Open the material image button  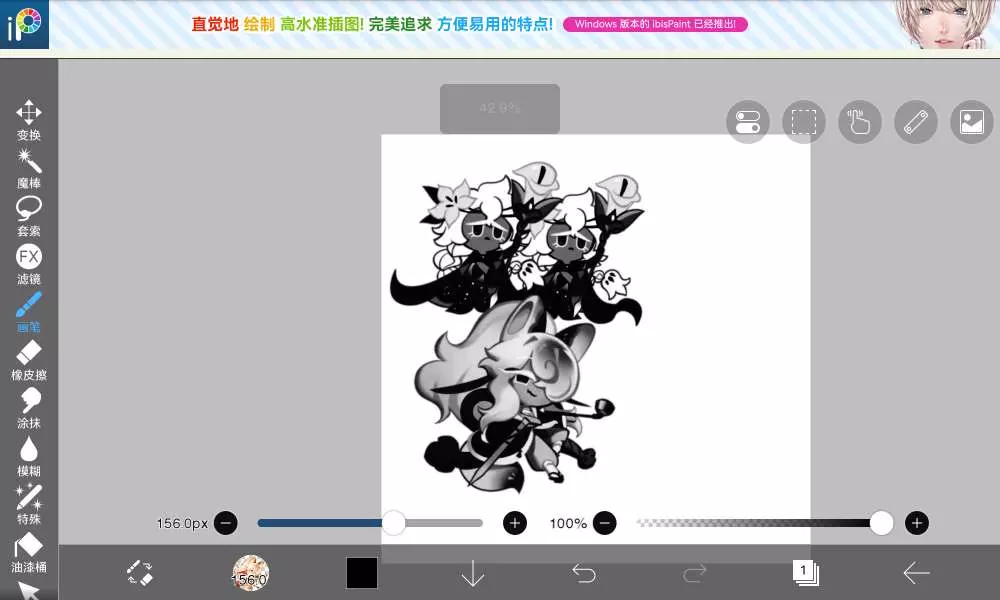point(972,122)
